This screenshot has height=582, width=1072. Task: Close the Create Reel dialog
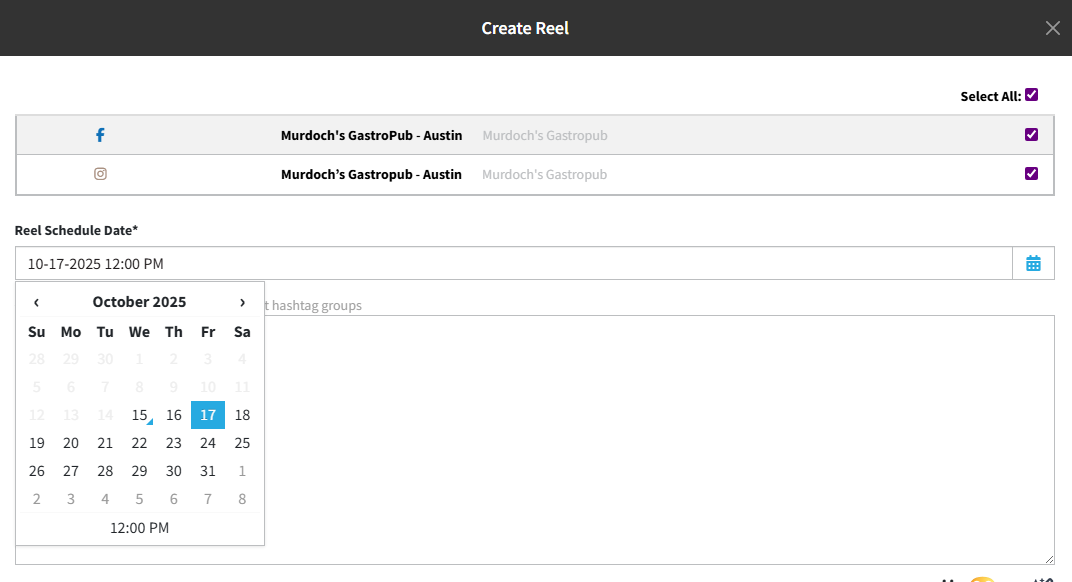[x=1052, y=28]
